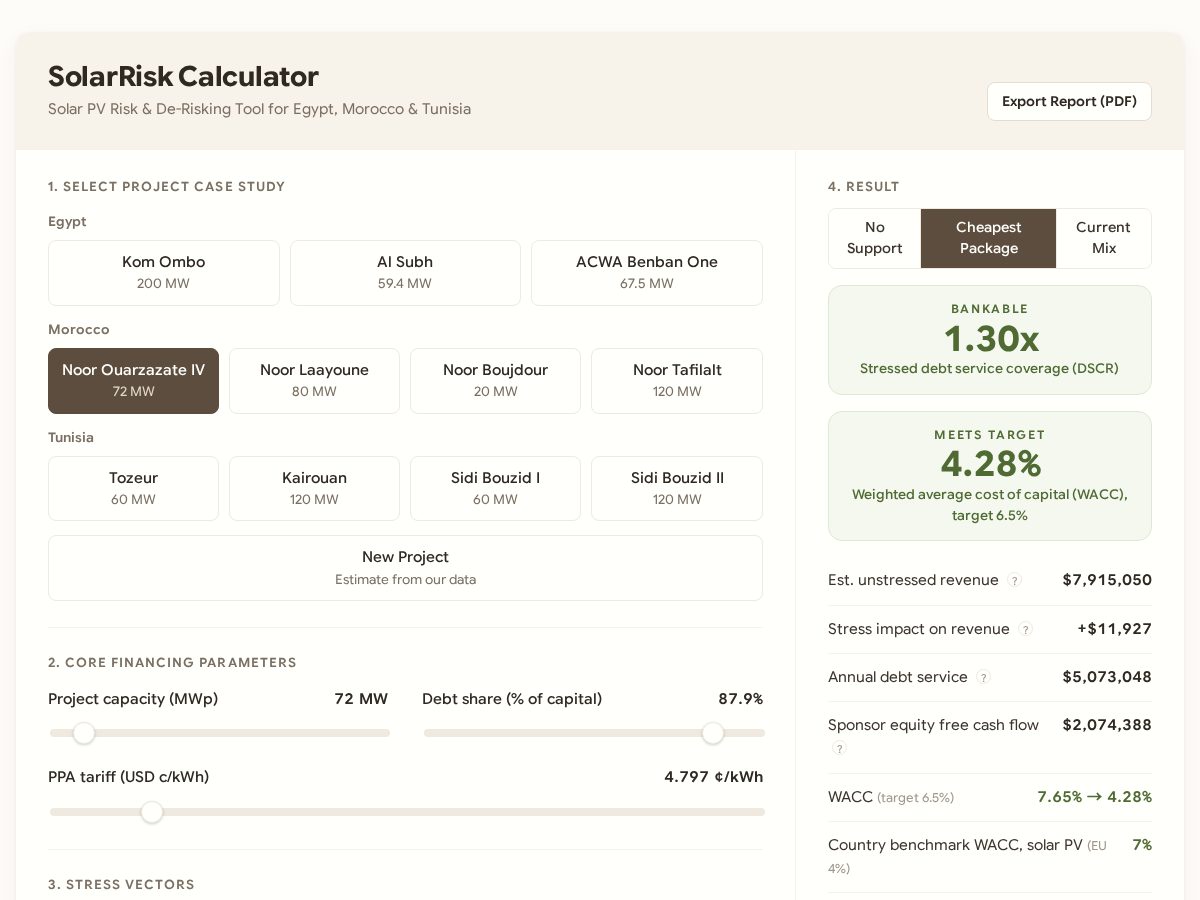The width and height of the screenshot is (1200, 900).
Task: Open help icon under Sponsor equity free cash flow
Action: point(839,749)
